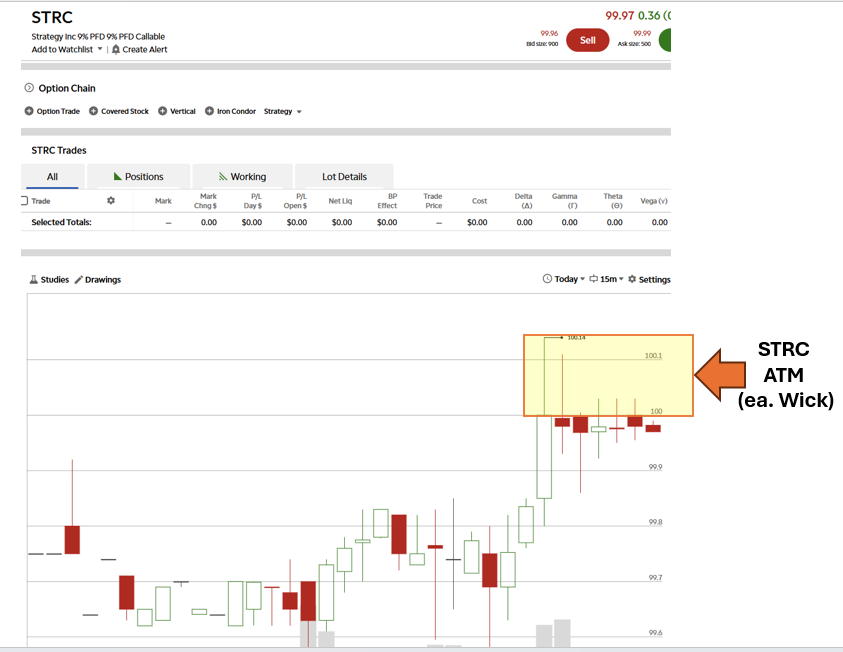The height and width of the screenshot is (652, 843).
Task: Click the 99.97 last price
Action: click(x=619, y=16)
